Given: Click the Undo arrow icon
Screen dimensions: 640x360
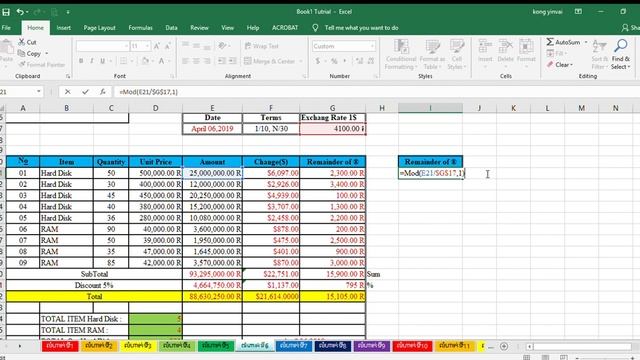Looking at the screenshot, I should point(20,12).
